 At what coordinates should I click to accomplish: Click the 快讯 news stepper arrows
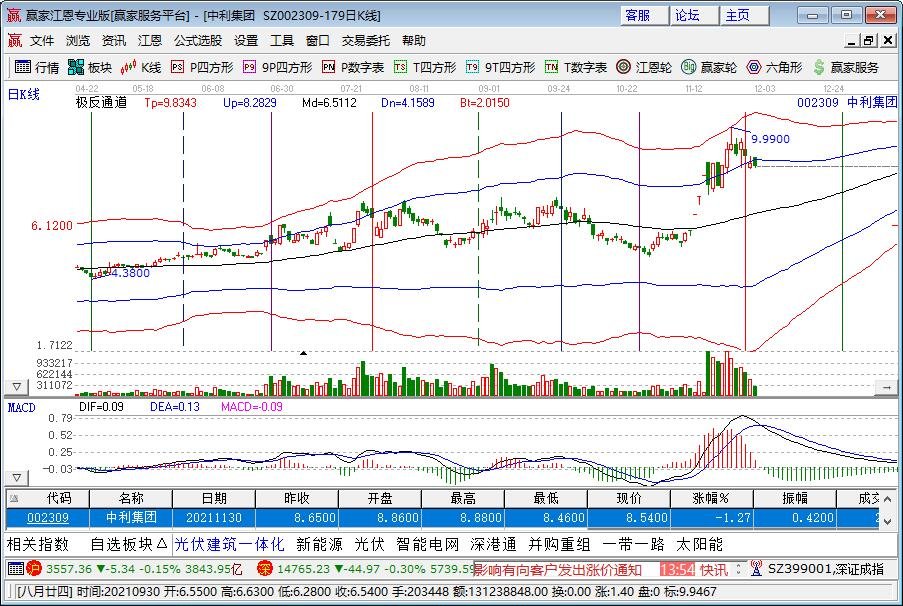(x=738, y=569)
